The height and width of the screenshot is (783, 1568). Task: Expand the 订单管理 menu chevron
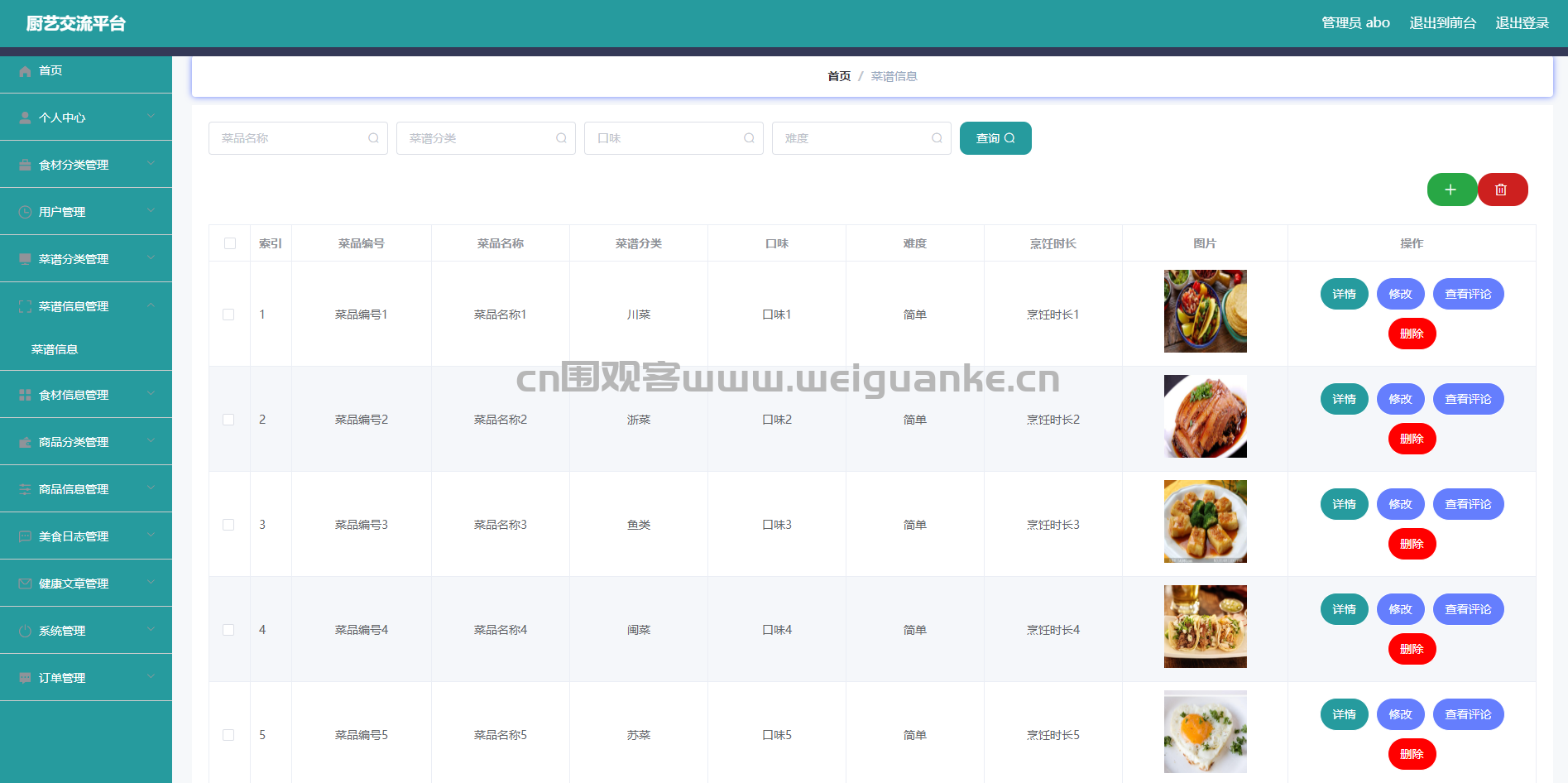click(151, 677)
